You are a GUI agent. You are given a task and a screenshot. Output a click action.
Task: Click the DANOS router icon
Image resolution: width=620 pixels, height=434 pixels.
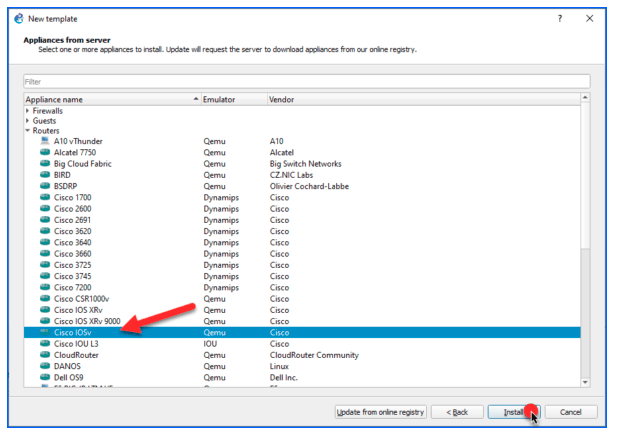coord(45,366)
